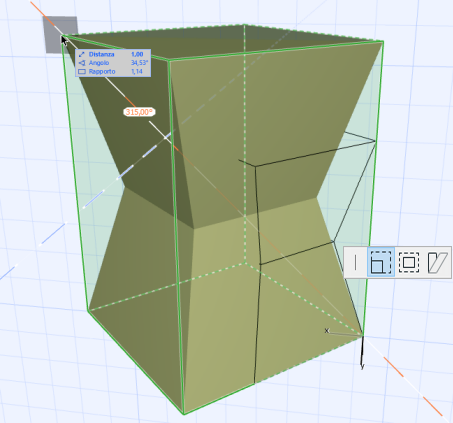This screenshot has height=423, width=453.
Task: Click the x axis label of the origin marker
Action: point(327,330)
